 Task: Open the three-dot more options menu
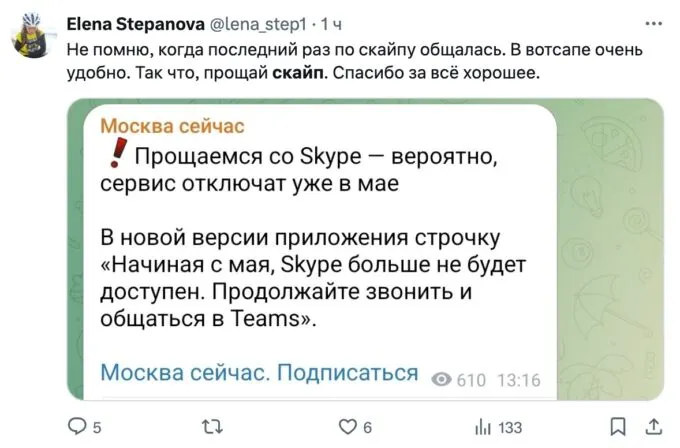tap(654, 22)
